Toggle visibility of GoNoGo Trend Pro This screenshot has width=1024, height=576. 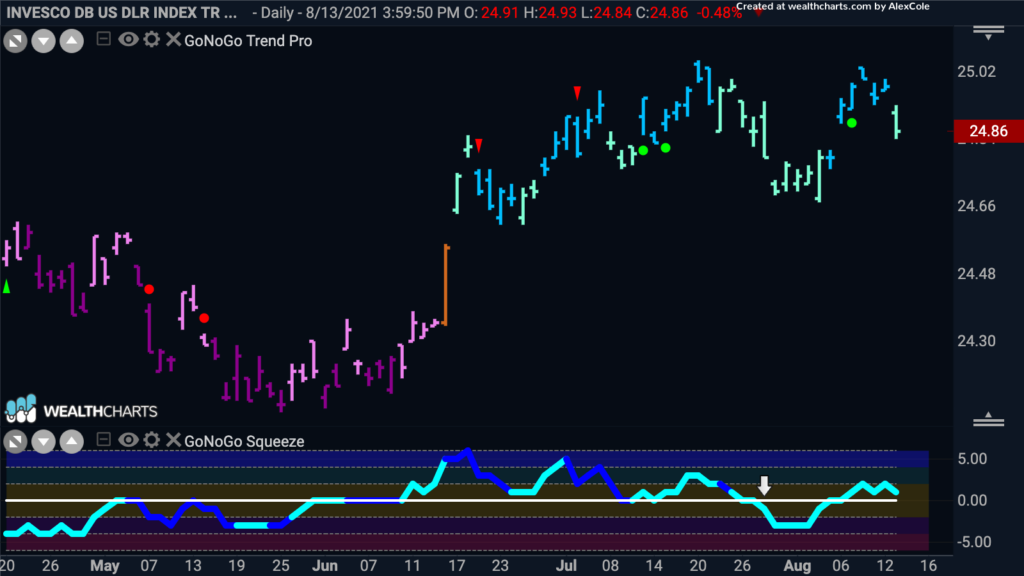pos(128,40)
